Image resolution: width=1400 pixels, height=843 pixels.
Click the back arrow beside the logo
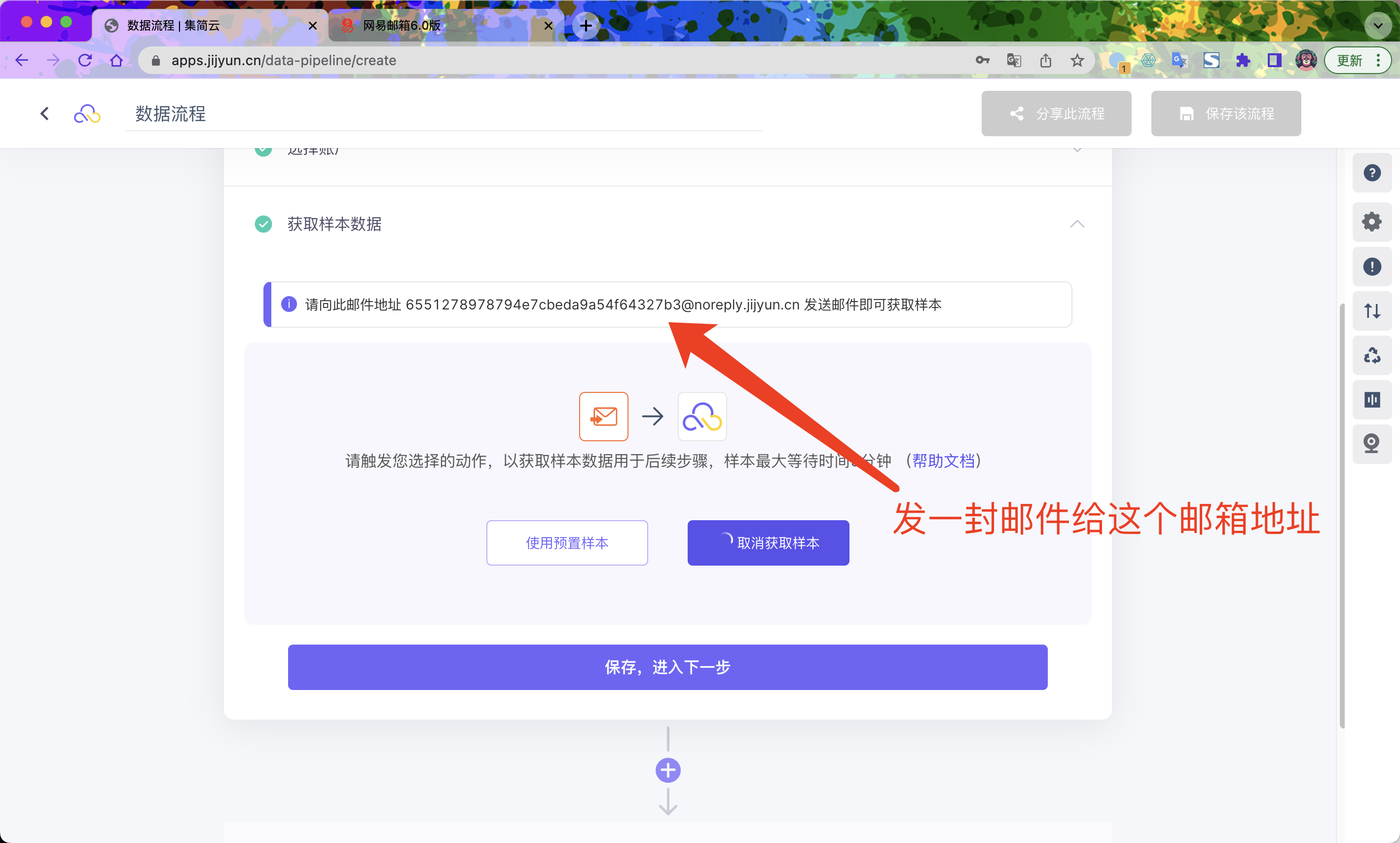pos(45,114)
